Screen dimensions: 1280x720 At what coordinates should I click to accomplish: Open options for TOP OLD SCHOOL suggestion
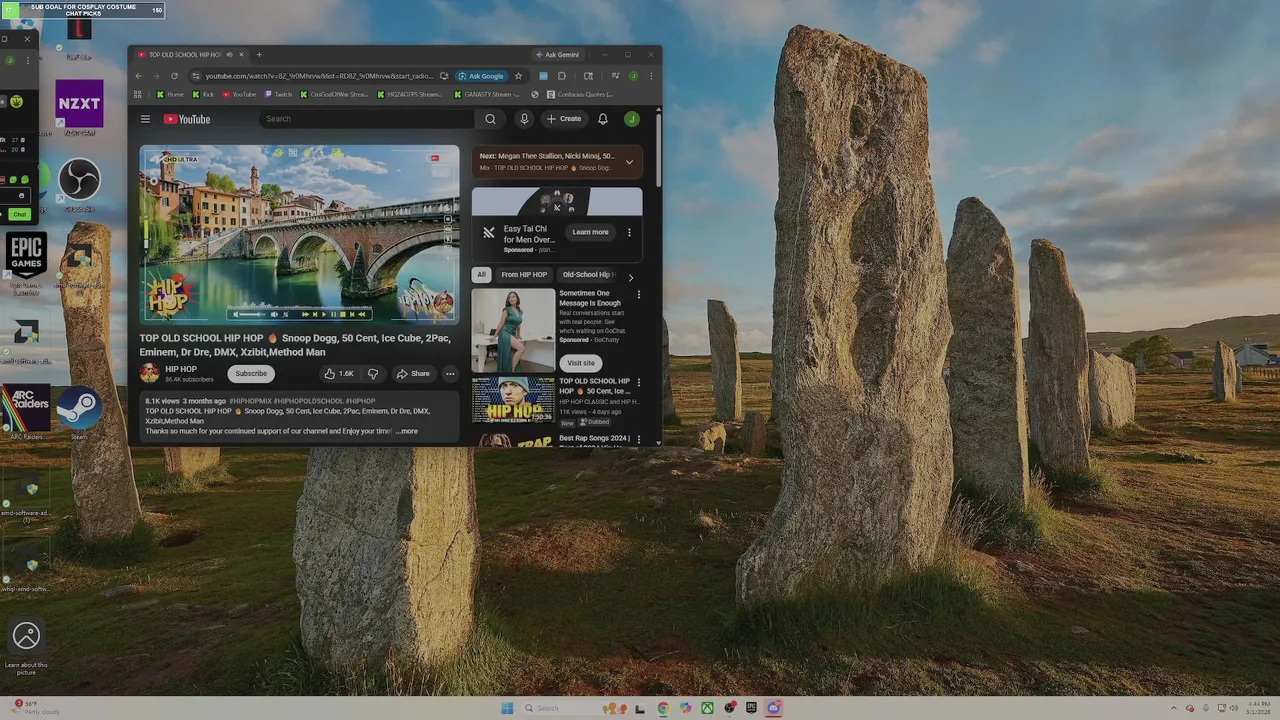[639, 382]
